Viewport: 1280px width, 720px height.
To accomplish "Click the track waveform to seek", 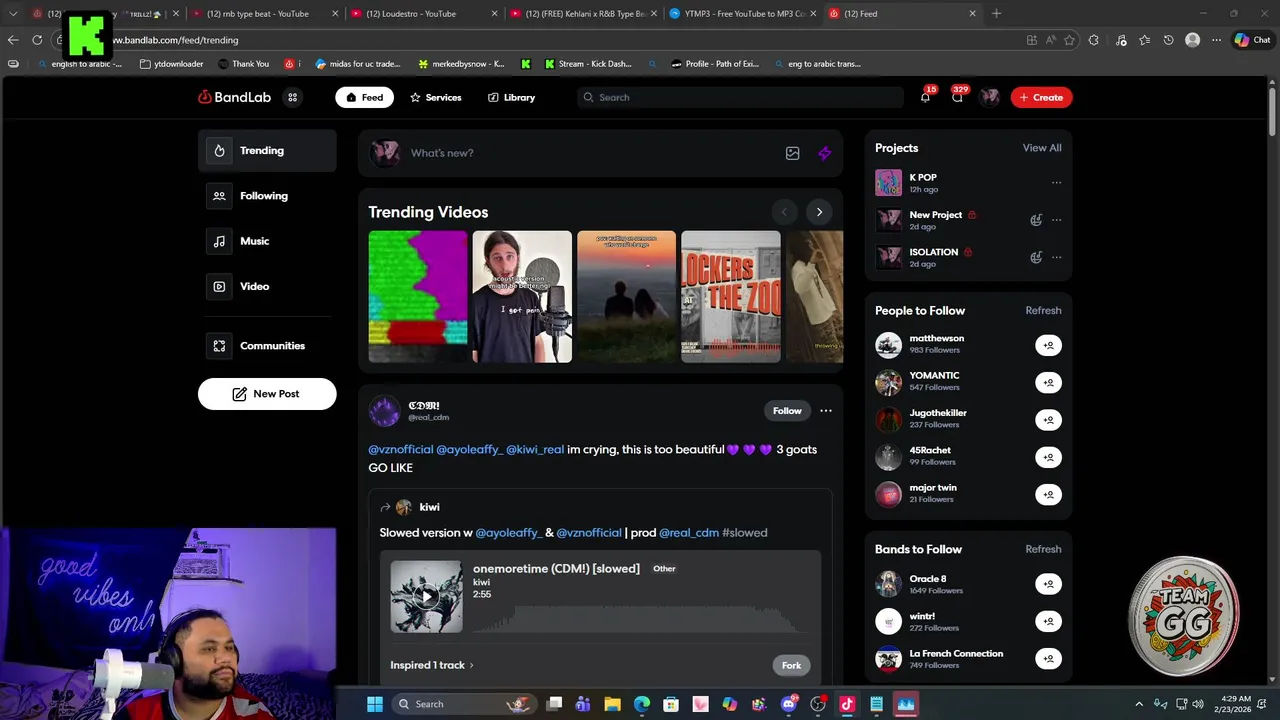I will coord(640,621).
